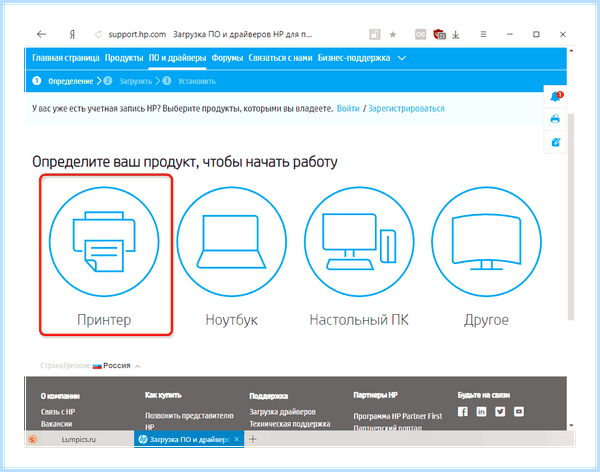Viewport: 600px width, 472px height.
Task: Click the Принтер label text
Action: [x=104, y=320]
